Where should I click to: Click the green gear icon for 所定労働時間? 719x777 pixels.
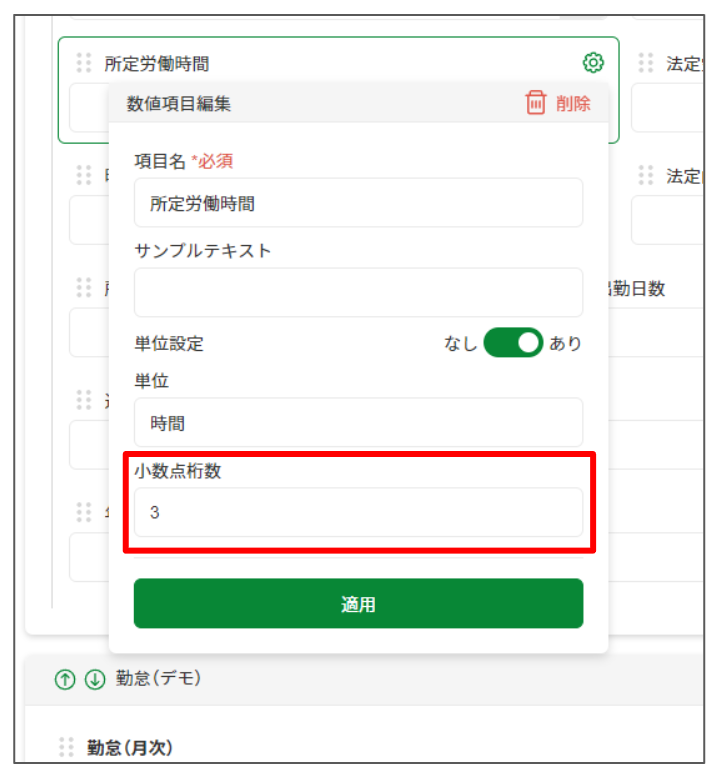pyautogui.click(x=593, y=63)
